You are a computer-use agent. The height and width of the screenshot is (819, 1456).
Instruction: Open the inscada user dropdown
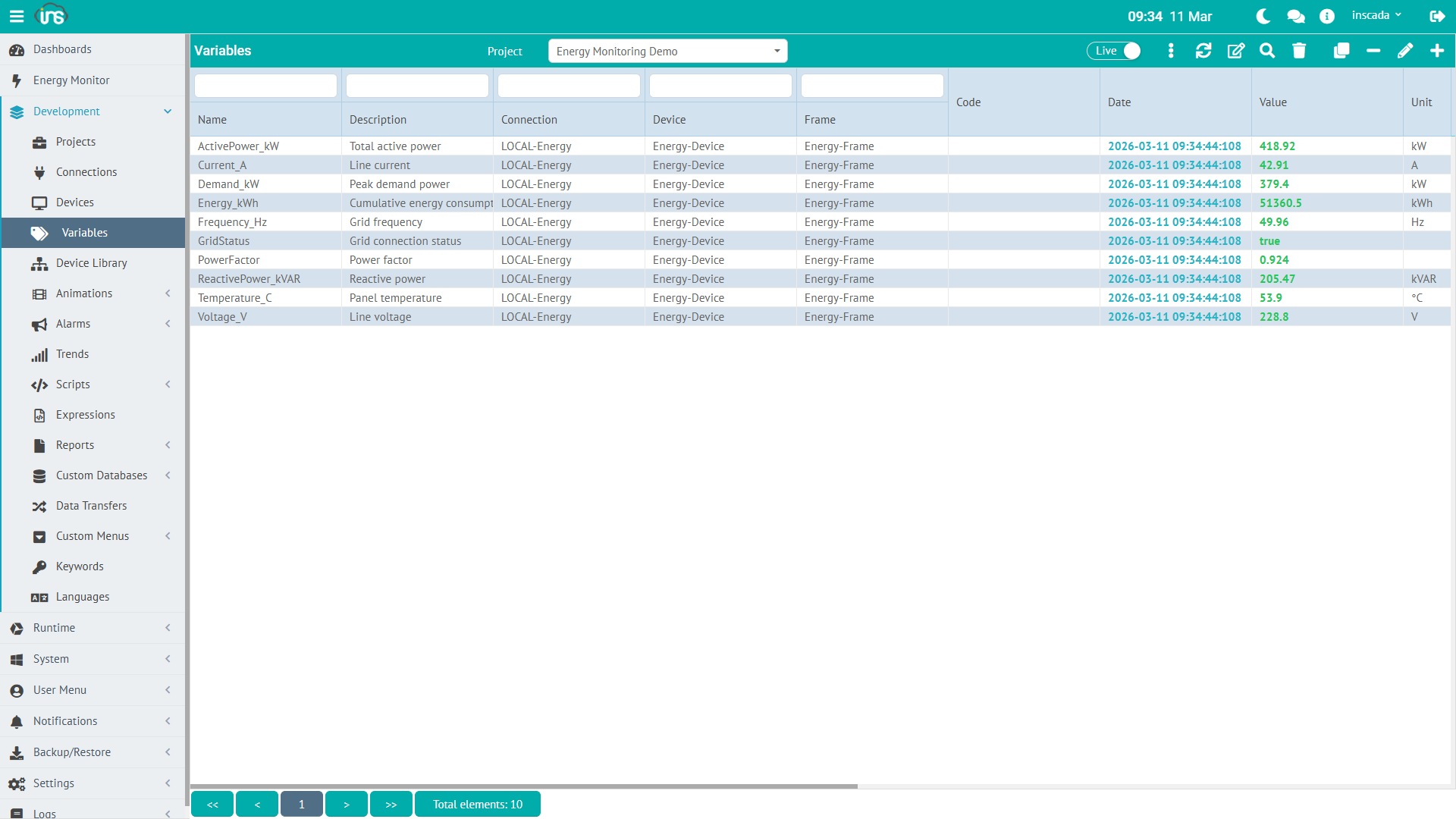(1376, 16)
